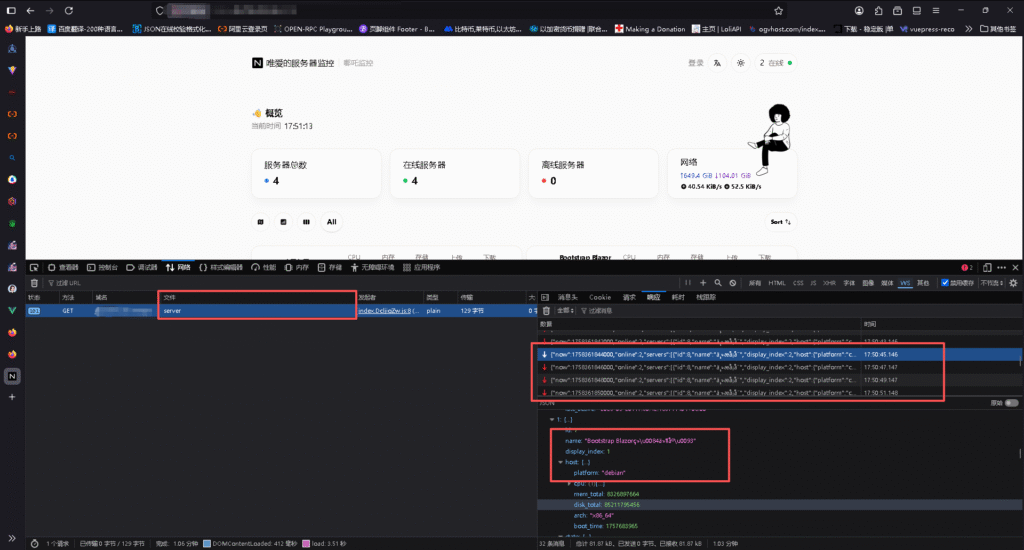
Task: Switch to the Cookie tab
Action: coord(599,297)
